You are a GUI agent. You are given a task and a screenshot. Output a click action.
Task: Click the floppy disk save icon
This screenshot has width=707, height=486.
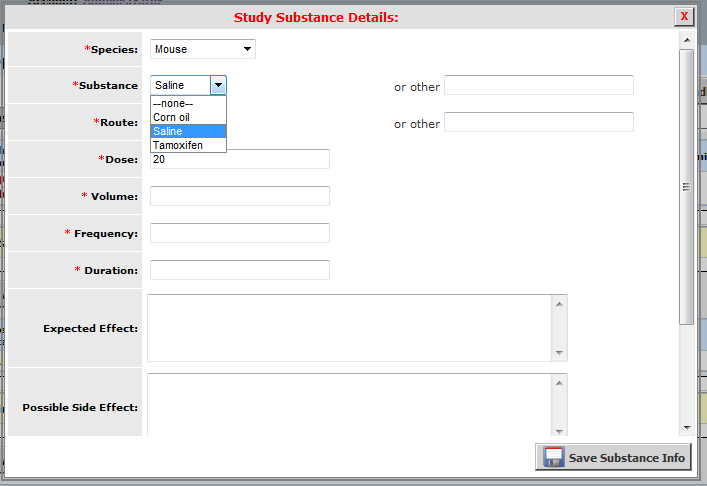[553, 457]
